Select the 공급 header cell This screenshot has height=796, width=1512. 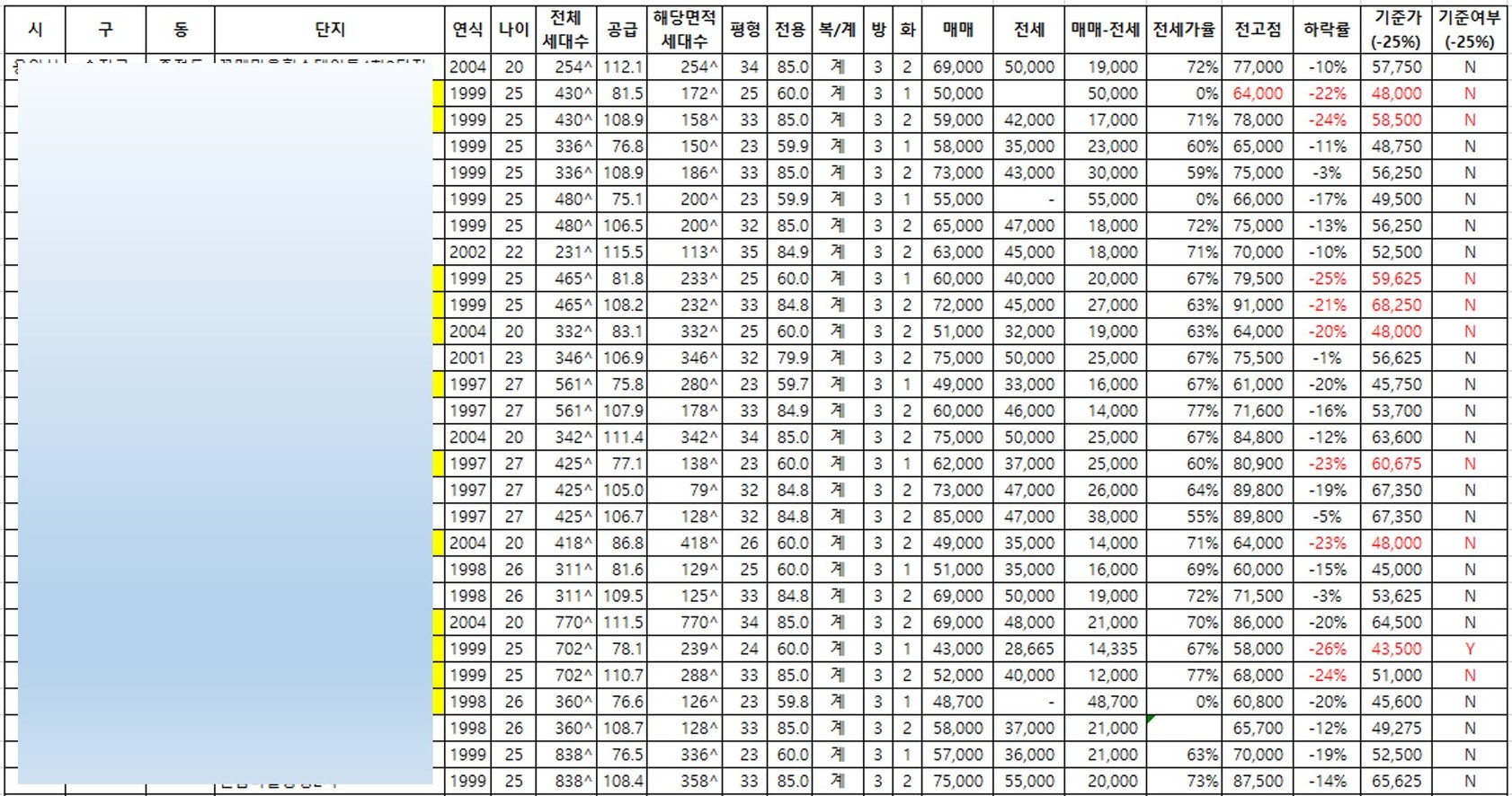pos(622,30)
